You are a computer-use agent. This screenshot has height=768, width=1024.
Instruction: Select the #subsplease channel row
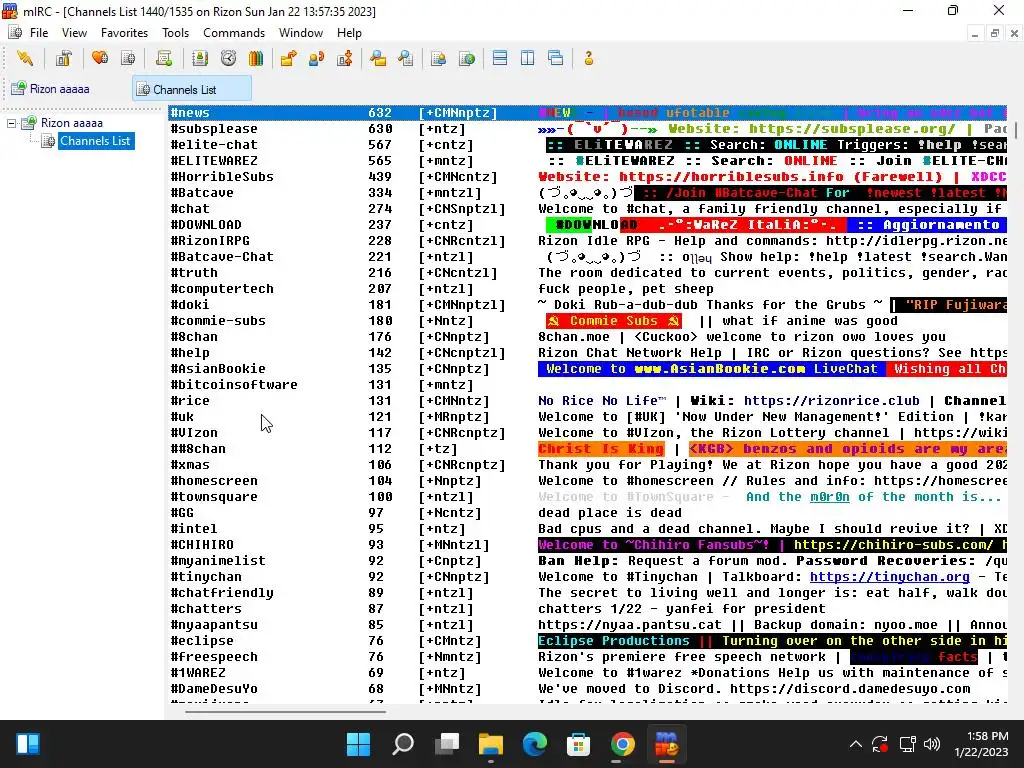click(587, 129)
